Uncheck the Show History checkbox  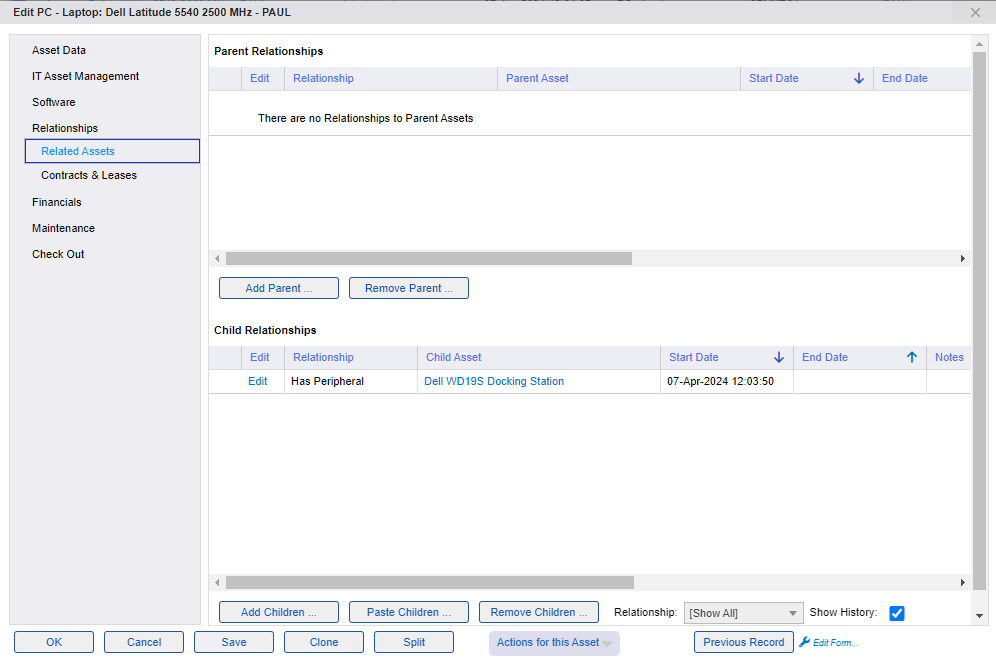tap(896, 612)
